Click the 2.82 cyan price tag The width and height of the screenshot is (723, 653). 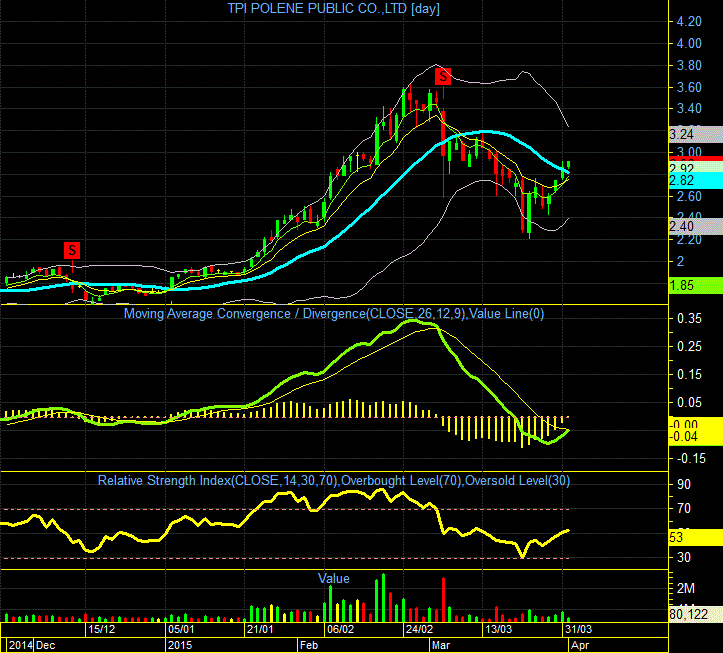[695, 180]
